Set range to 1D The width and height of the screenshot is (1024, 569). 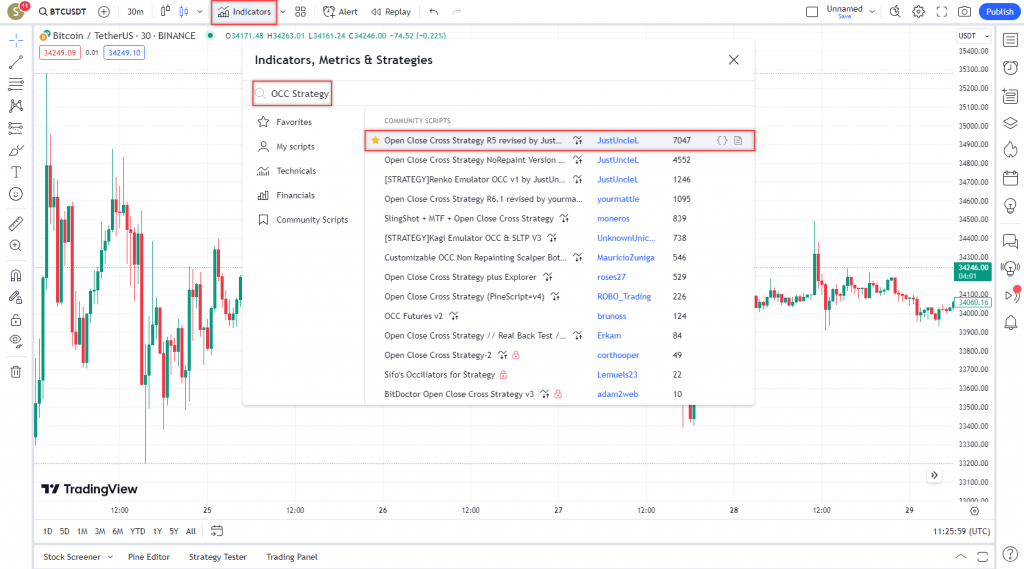48,531
